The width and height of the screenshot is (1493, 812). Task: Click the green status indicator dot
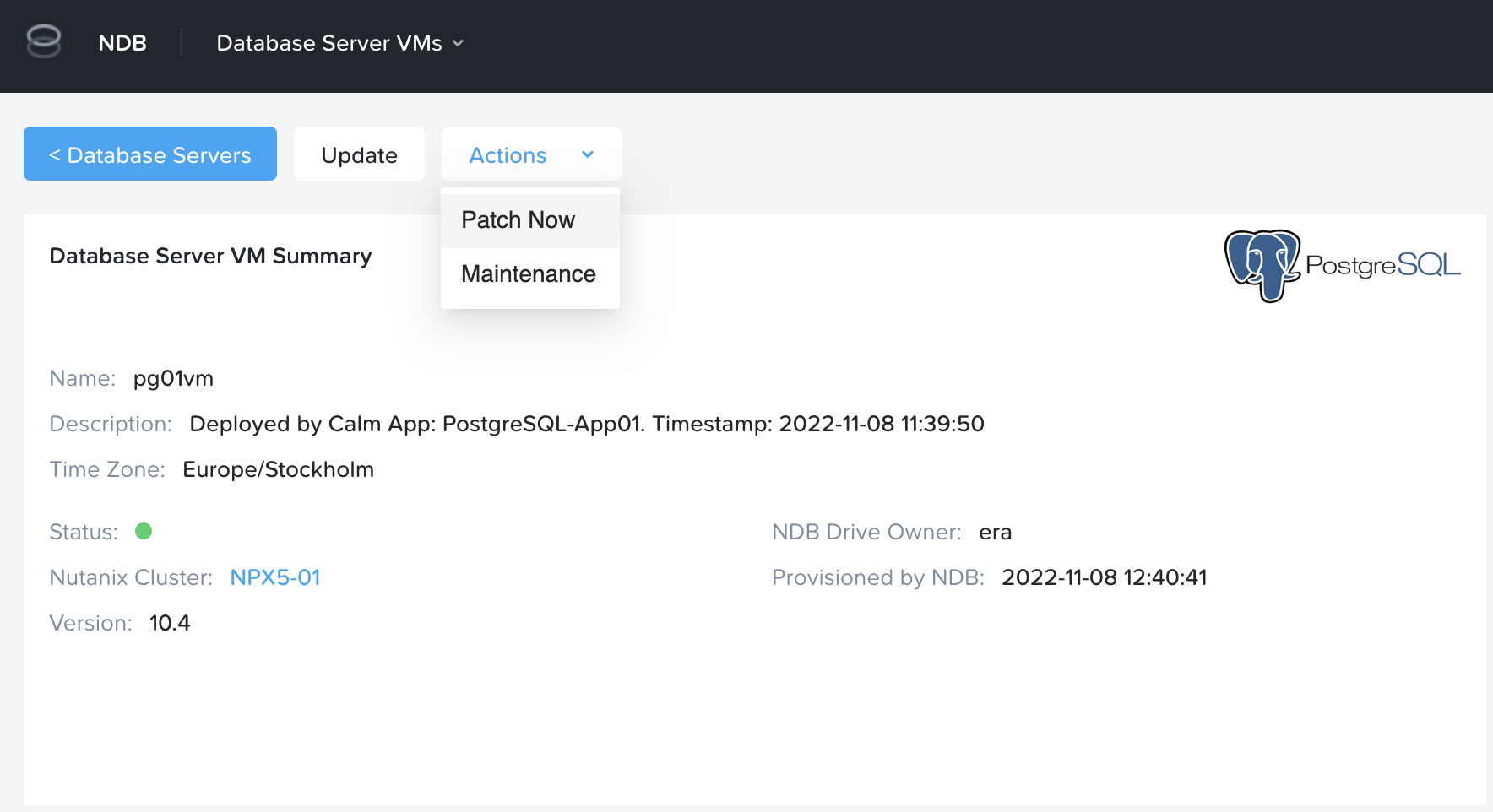pyautogui.click(x=144, y=531)
